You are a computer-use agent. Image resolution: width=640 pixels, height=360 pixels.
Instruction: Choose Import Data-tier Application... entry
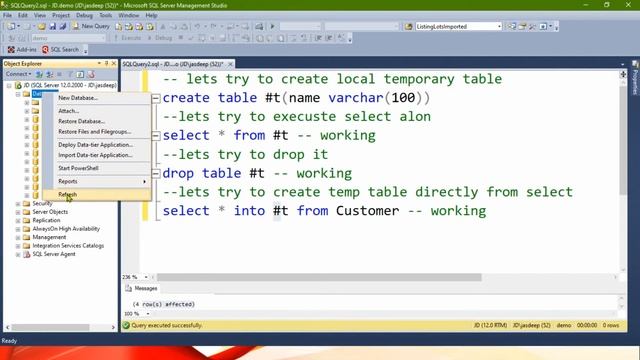(97, 156)
